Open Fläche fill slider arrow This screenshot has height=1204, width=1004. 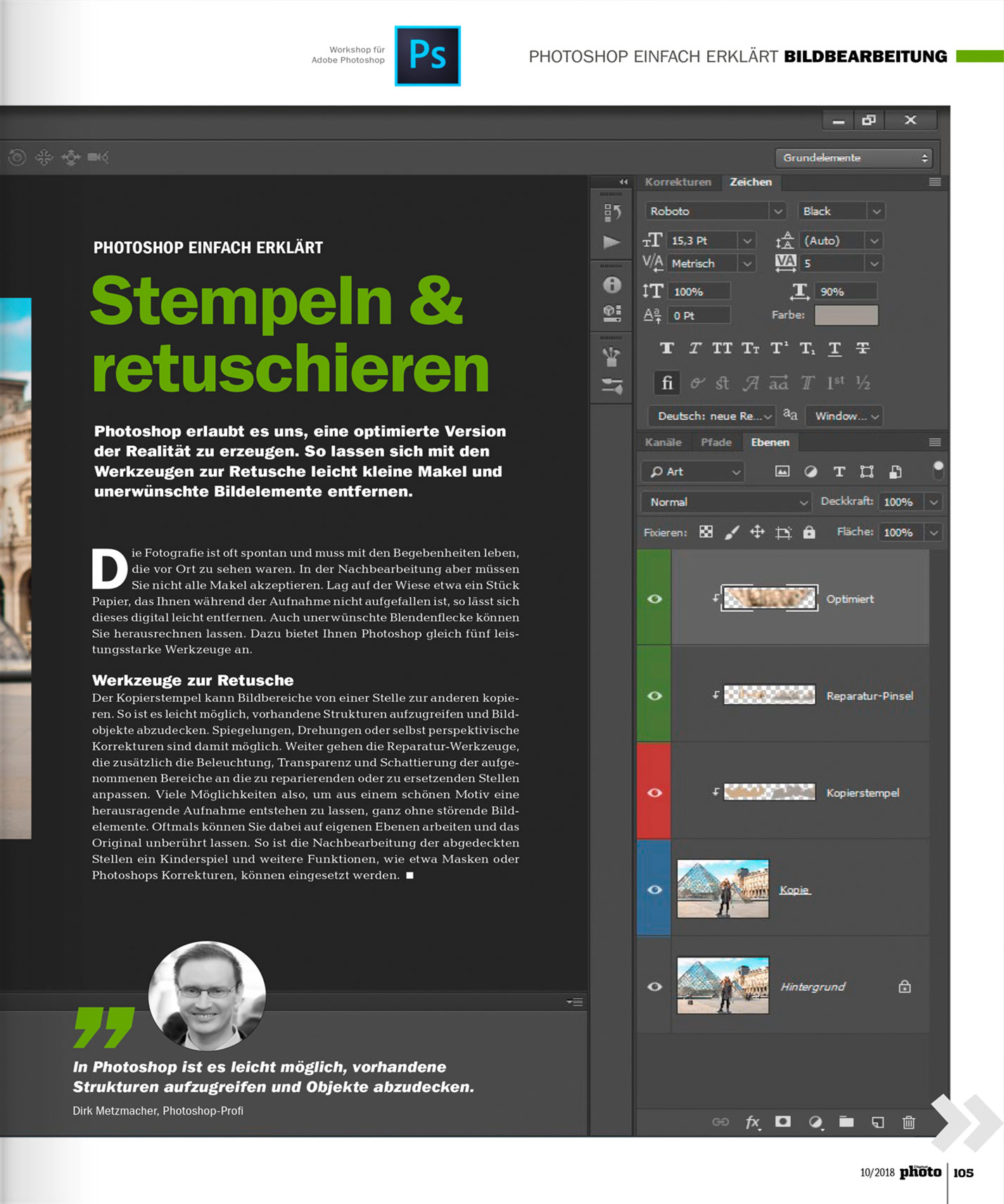(934, 532)
